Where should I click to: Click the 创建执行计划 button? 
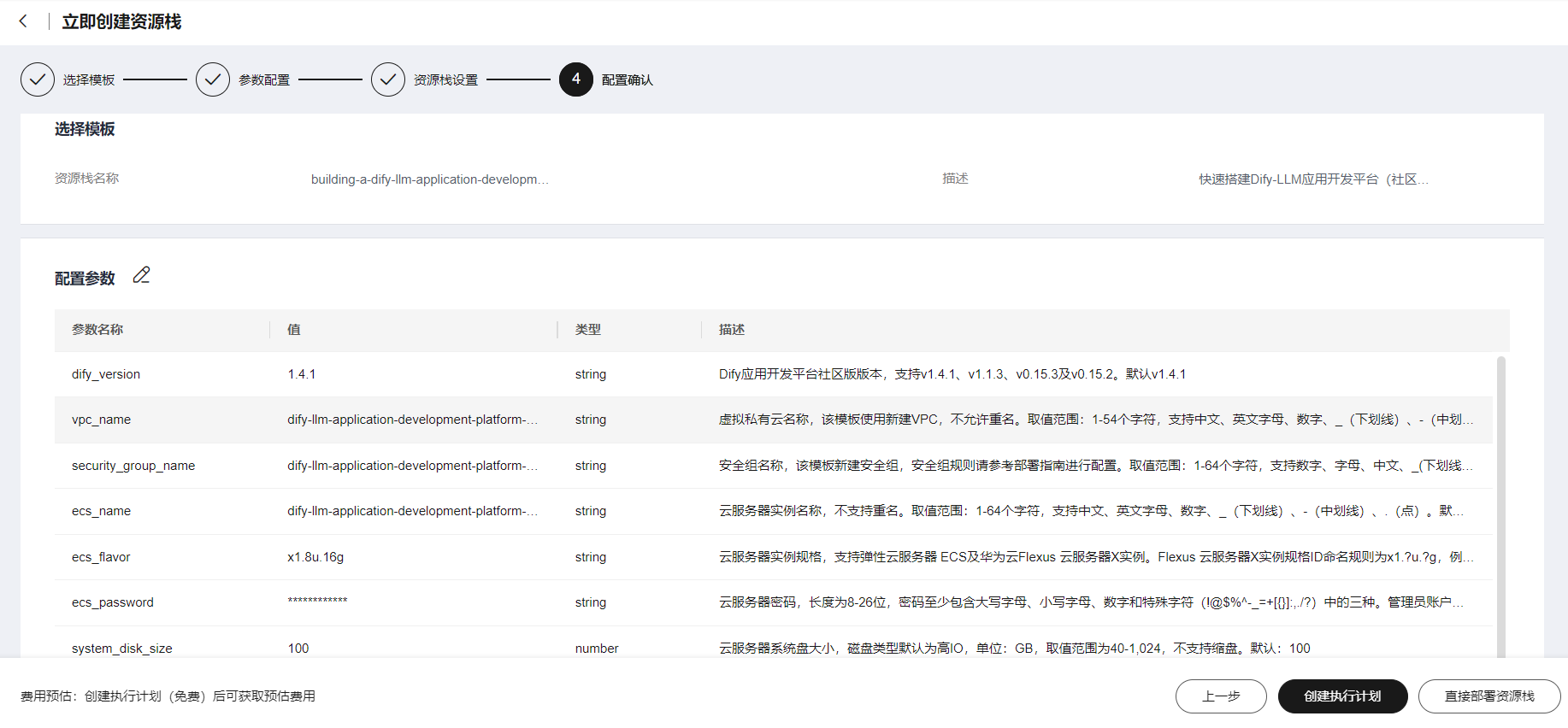[x=1342, y=696]
